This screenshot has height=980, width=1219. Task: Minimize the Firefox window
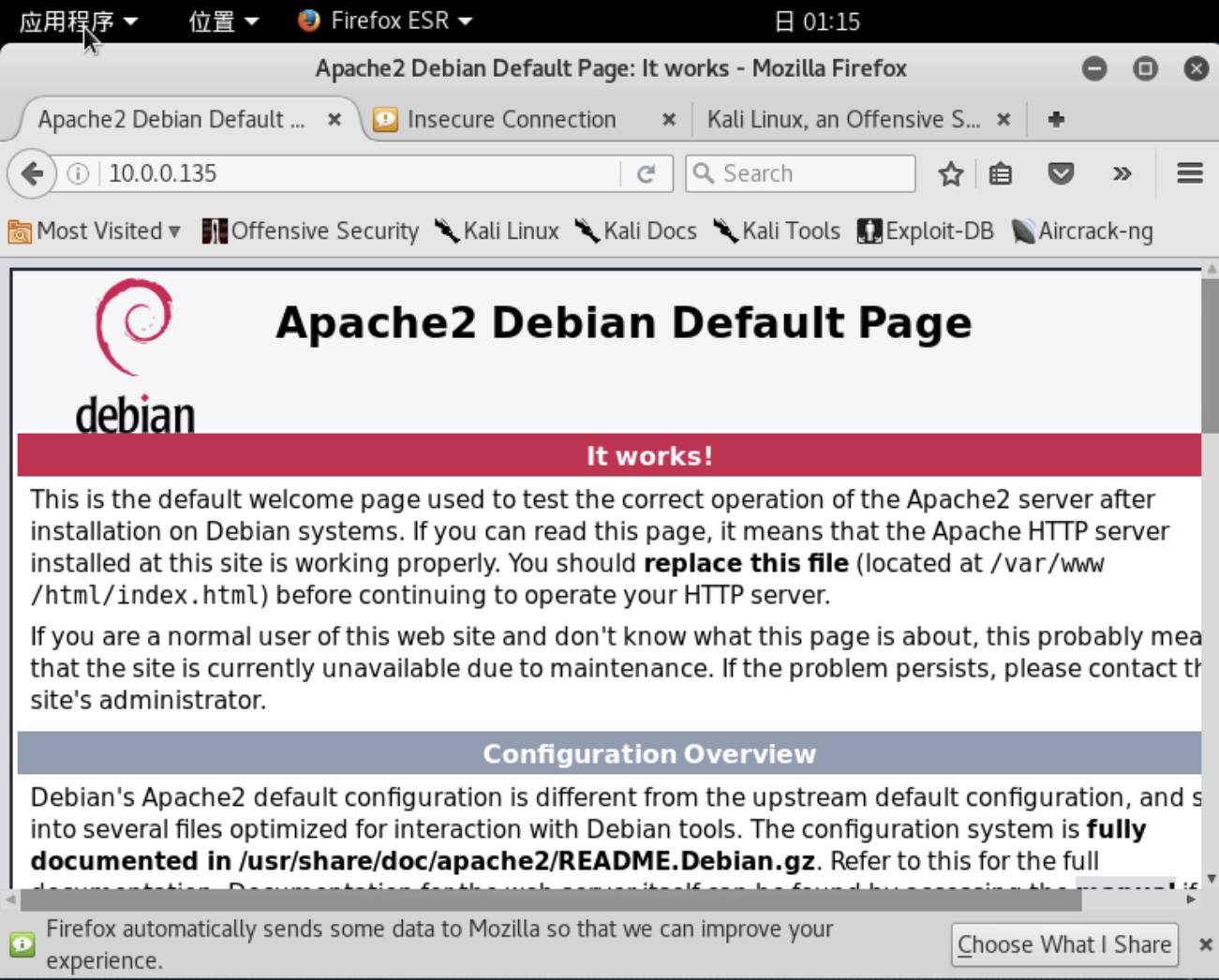coord(1094,68)
